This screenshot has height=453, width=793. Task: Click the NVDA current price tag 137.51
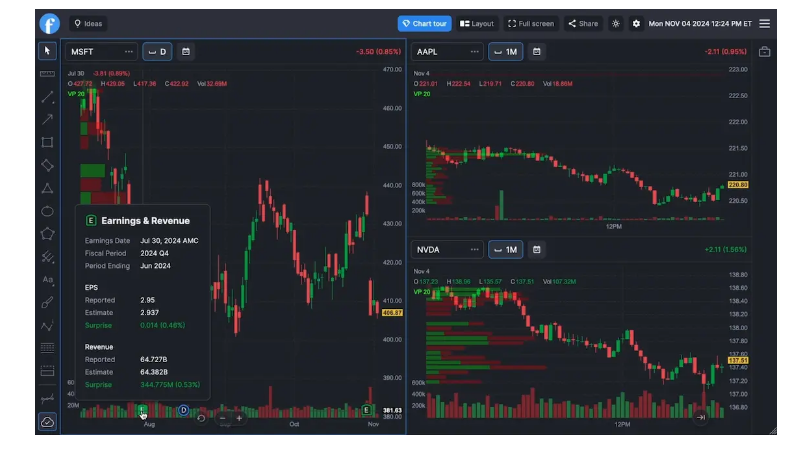pos(738,360)
